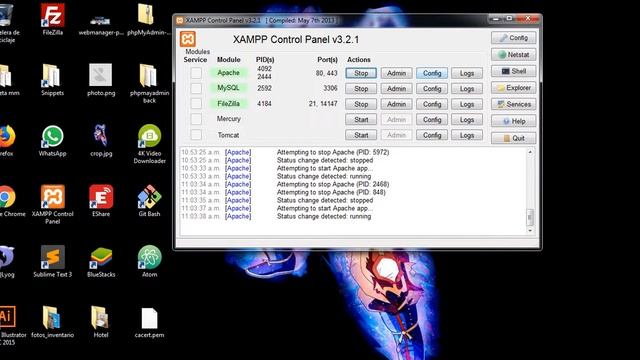Viewport: 640px width, 360px height.
Task: Open the Tomcat Config menu
Action: (432, 135)
